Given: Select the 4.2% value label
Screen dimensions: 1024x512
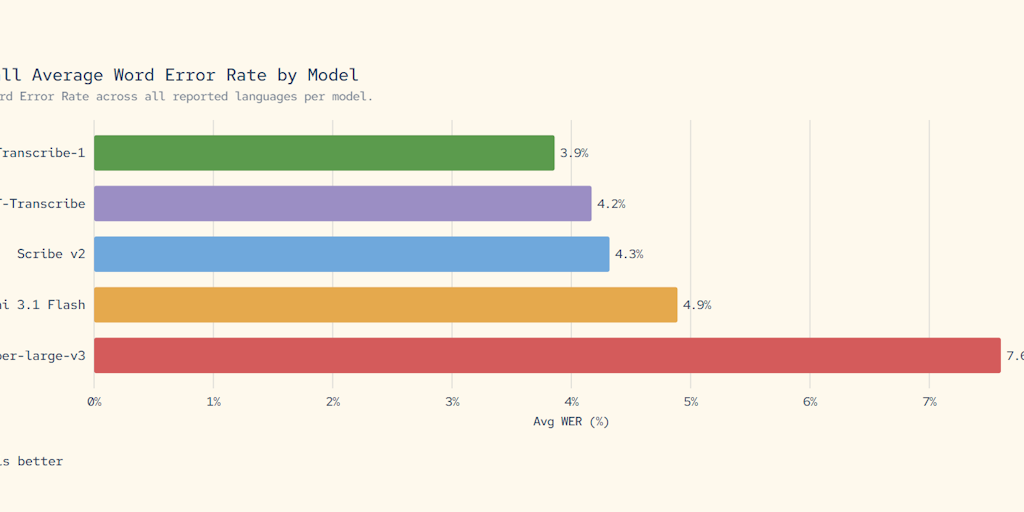Looking at the screenshot, I should [611, 204].
